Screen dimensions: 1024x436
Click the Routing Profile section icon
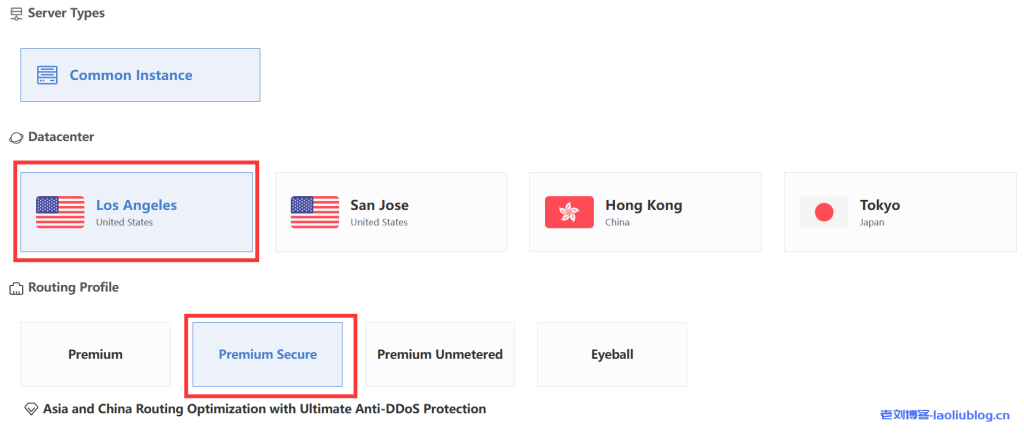point(16,288)
